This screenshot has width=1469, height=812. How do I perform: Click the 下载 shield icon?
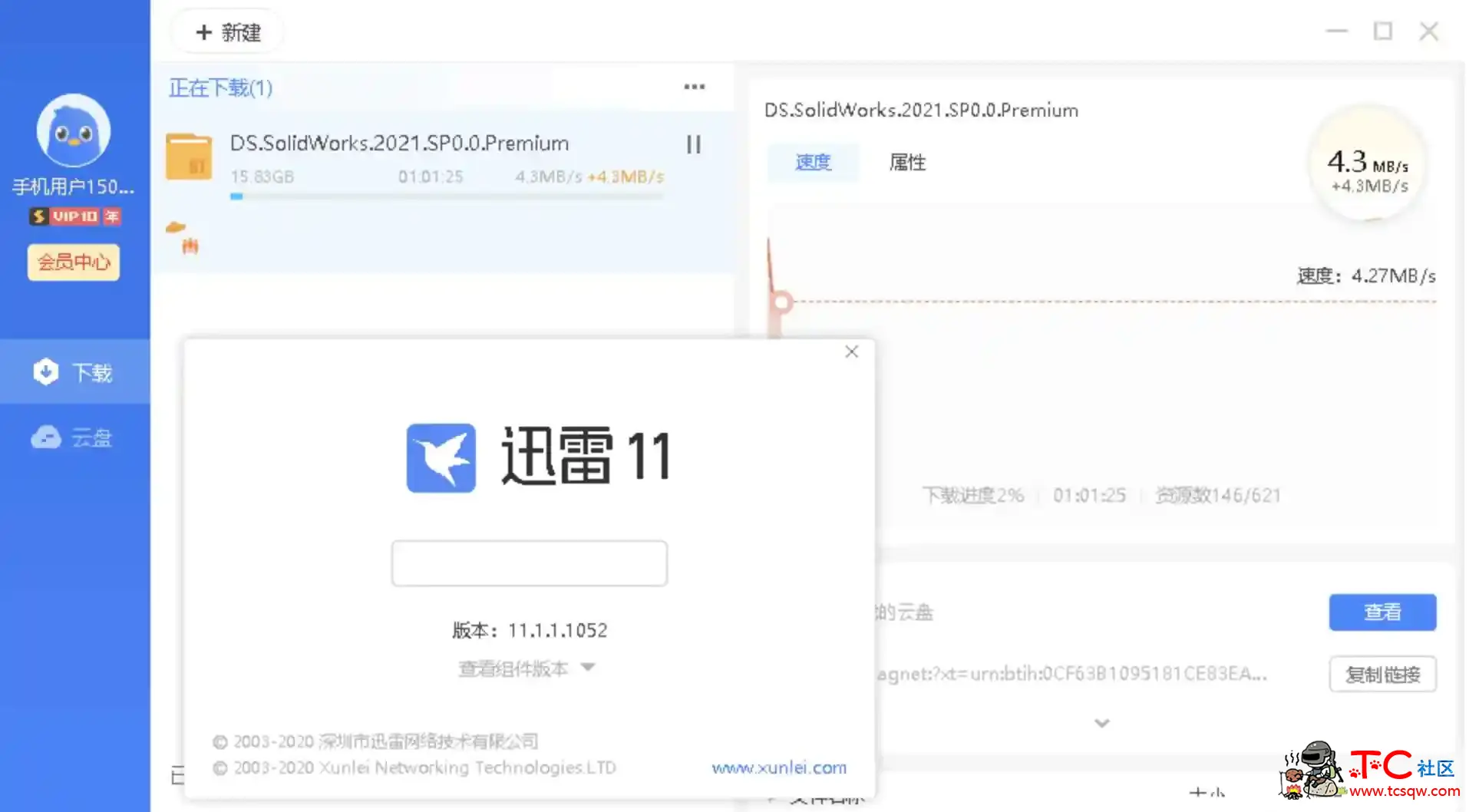pos(46,372)
